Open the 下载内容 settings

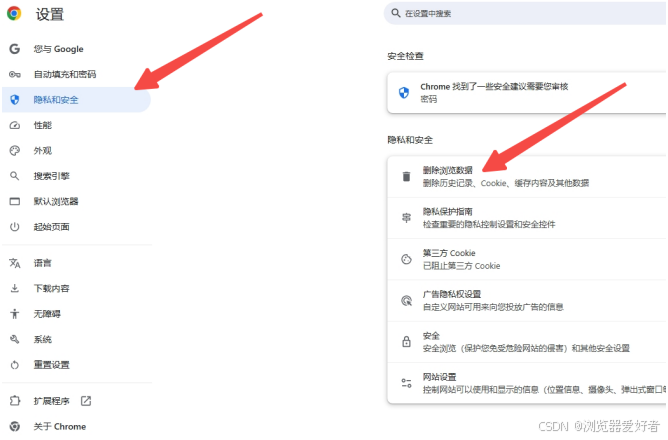pos(77,289)
